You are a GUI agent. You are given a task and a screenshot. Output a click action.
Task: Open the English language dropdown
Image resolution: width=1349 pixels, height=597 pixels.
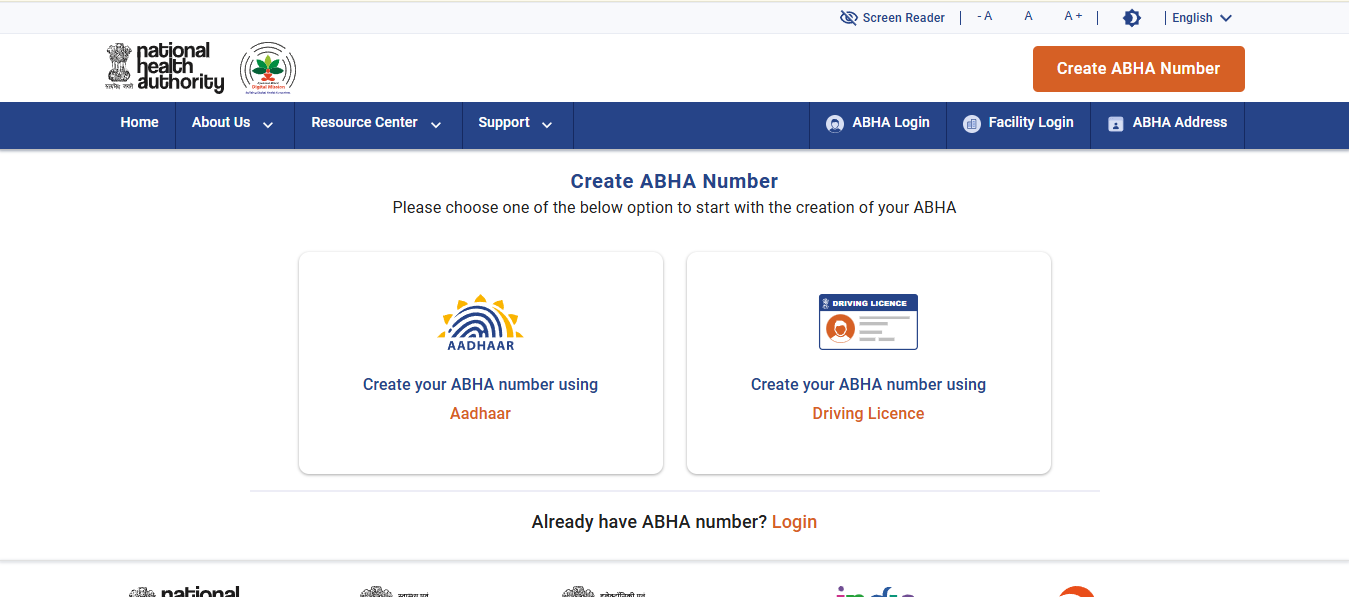pos(1200,17)
